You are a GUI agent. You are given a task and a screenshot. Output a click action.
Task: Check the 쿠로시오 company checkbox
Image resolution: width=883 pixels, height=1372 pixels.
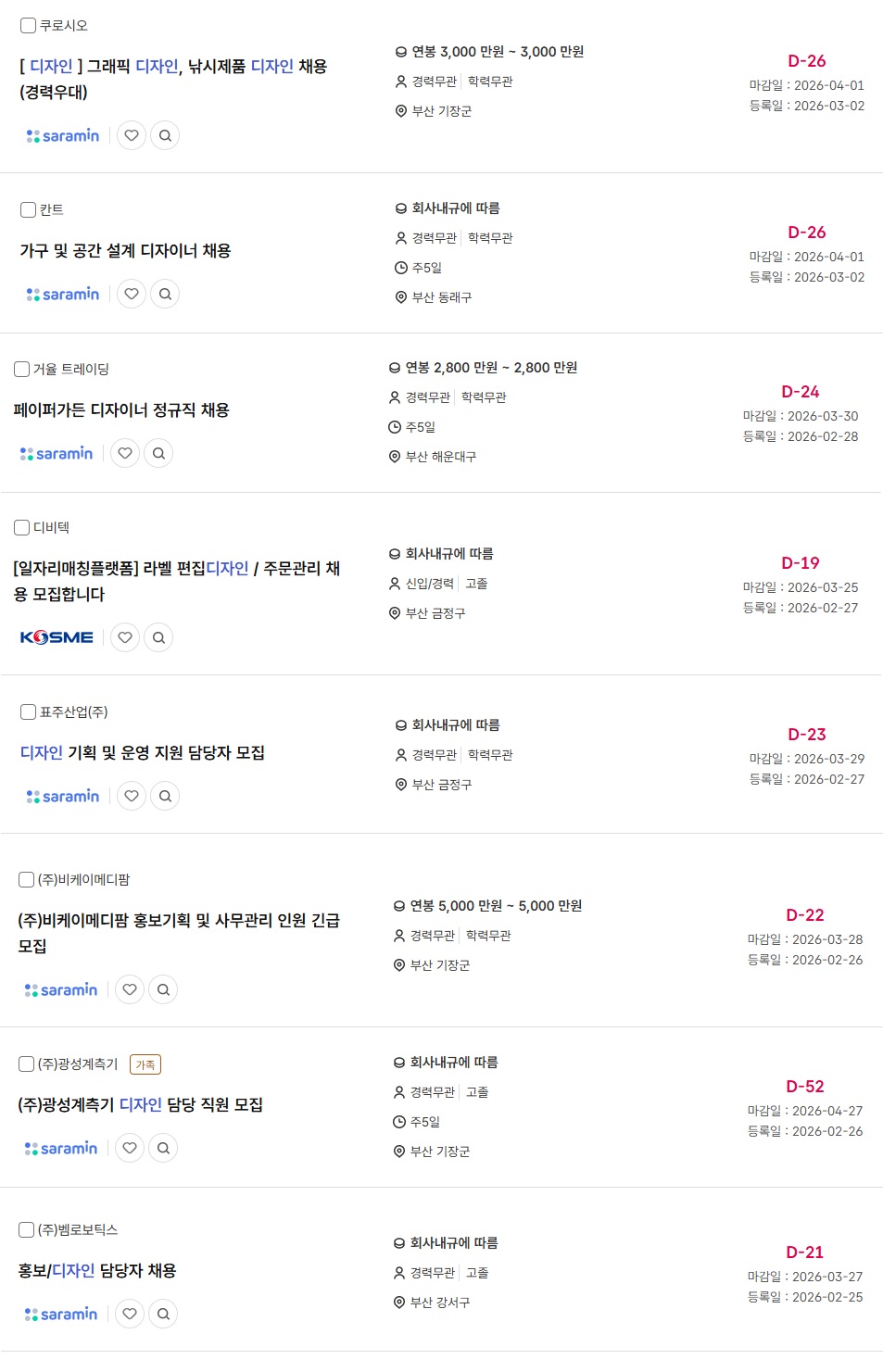(29, 26)
